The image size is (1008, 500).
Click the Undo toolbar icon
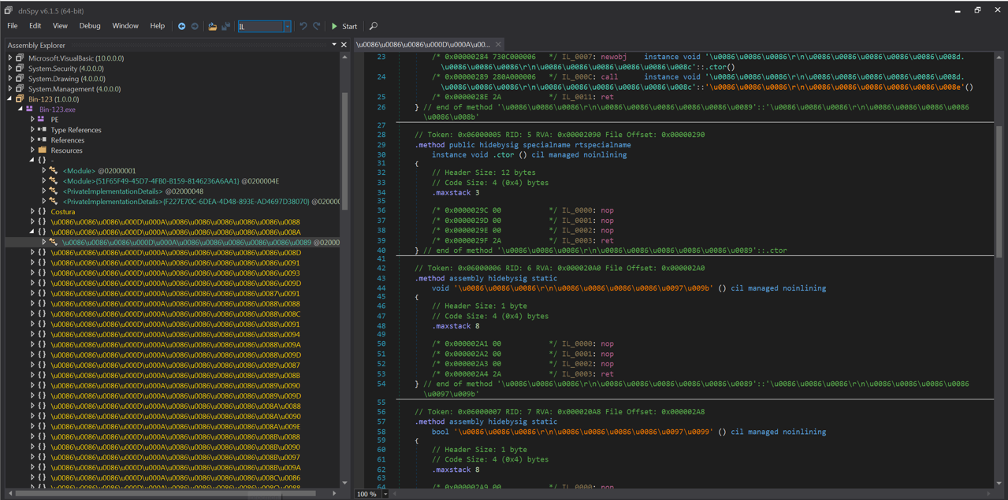pyautogui.click(x=303, y=26)
